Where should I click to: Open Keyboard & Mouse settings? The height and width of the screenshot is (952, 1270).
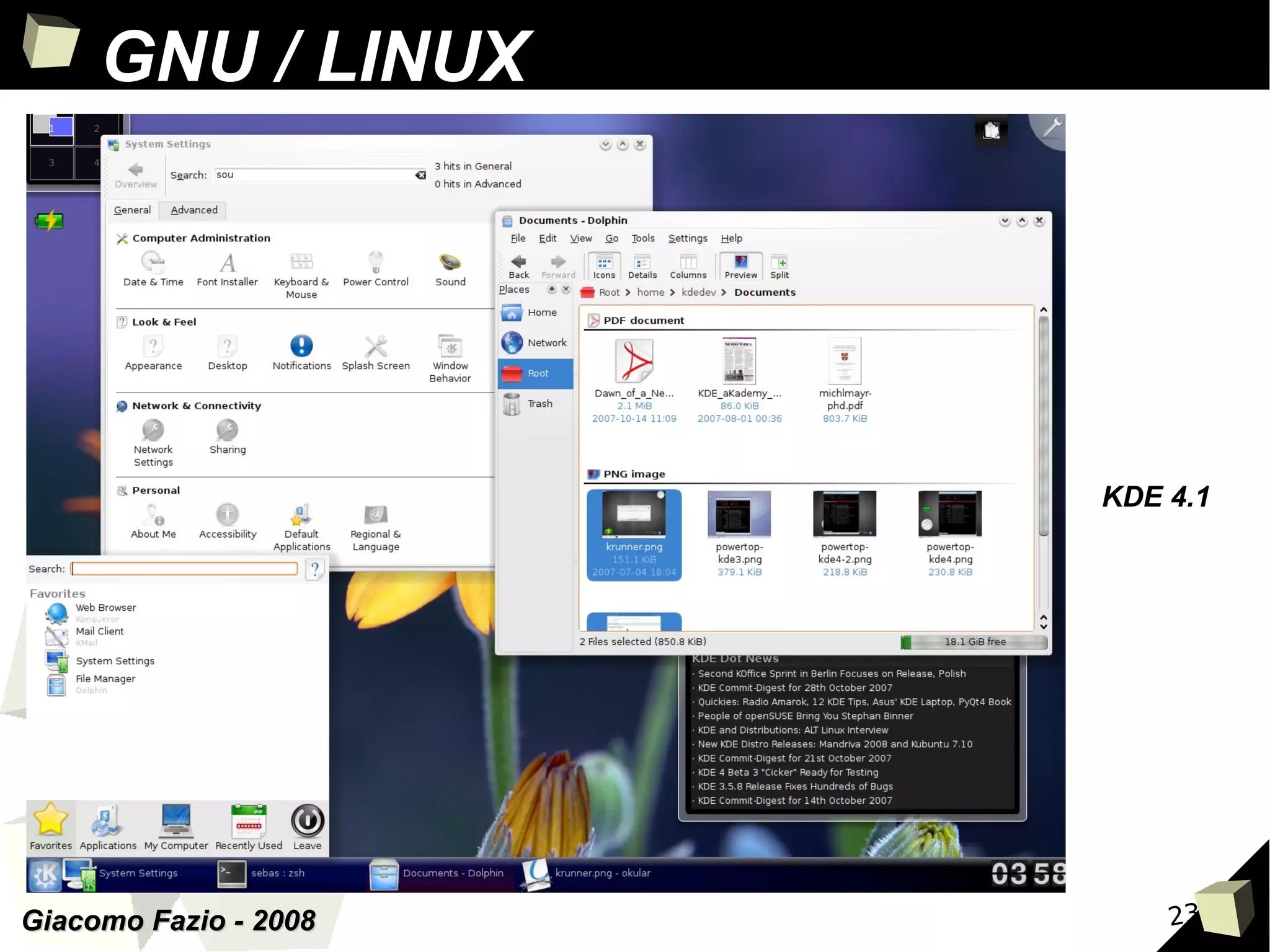click(301, 275)
